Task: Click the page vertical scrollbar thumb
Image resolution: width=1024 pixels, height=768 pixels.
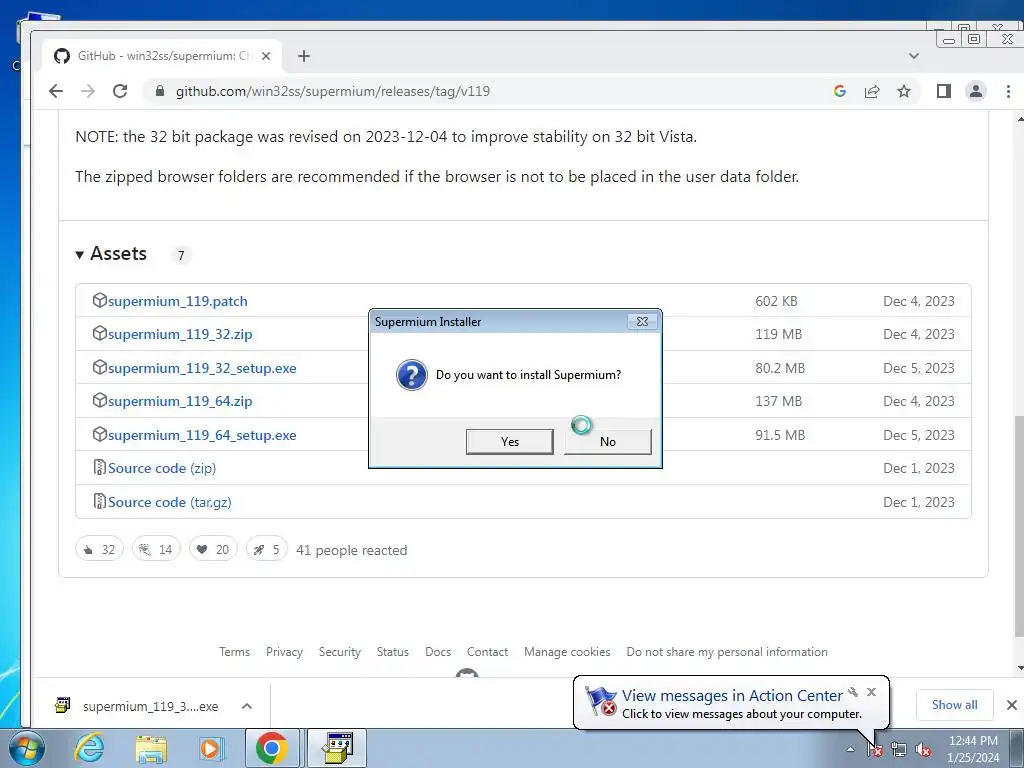Action: [x=1019, y=526]
